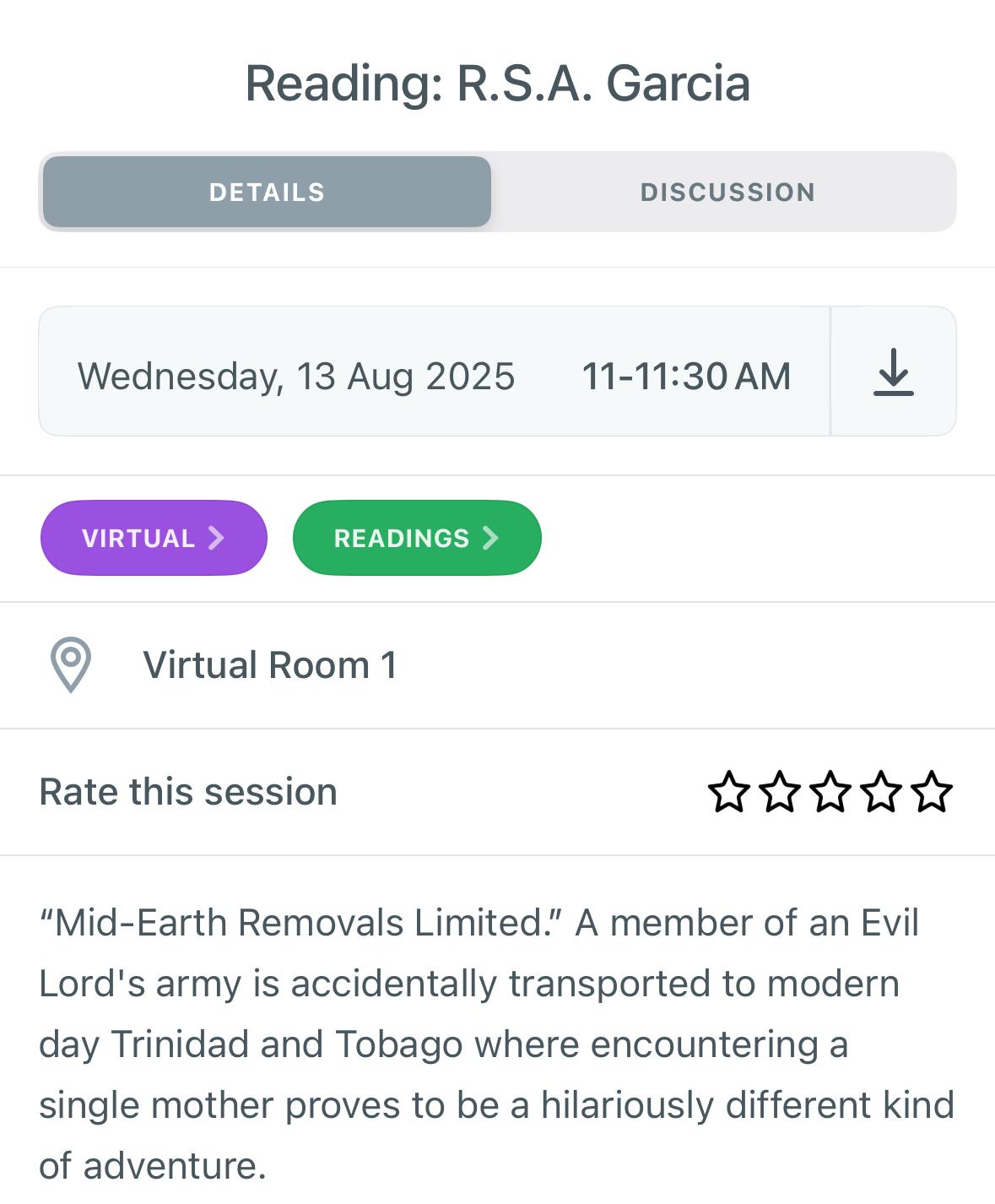995x1204 pixels.
Task: Download the session calendar file
Action: click(x=893, y=372)
